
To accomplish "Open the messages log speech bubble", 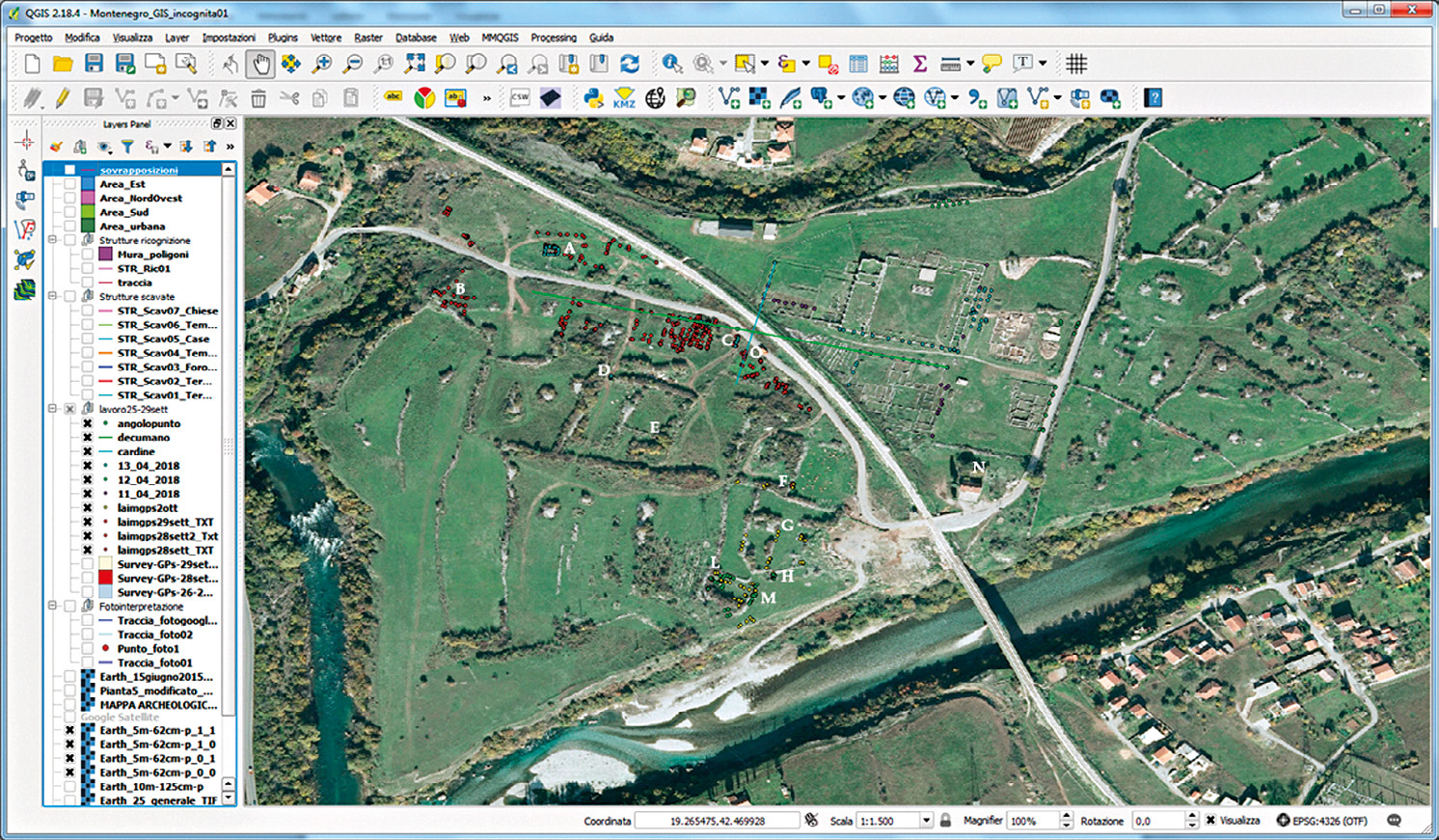I will (x=1394, y=821).
